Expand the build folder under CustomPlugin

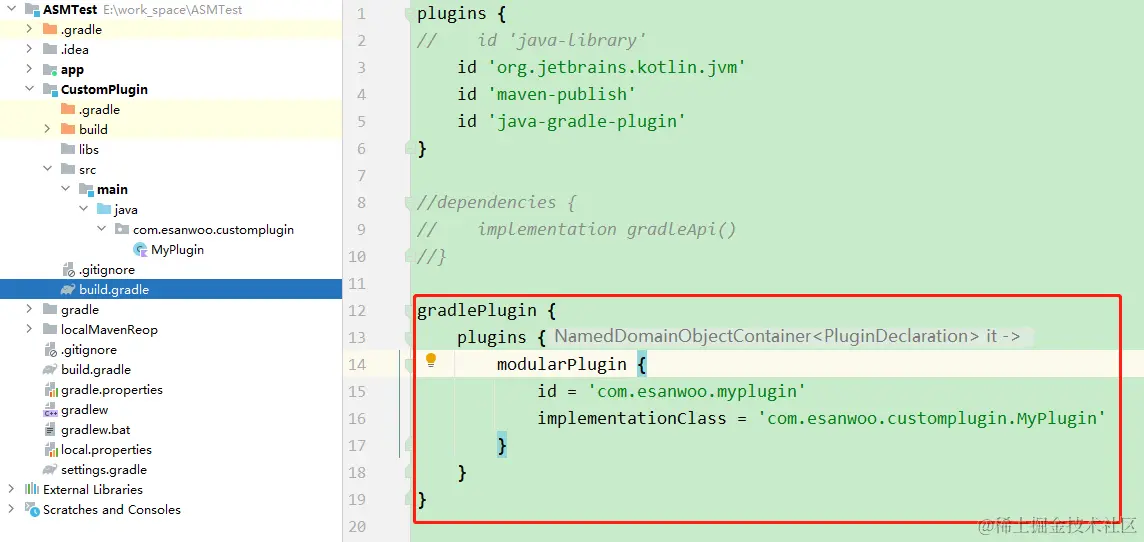pyautogui.click(x=47, y=129)
